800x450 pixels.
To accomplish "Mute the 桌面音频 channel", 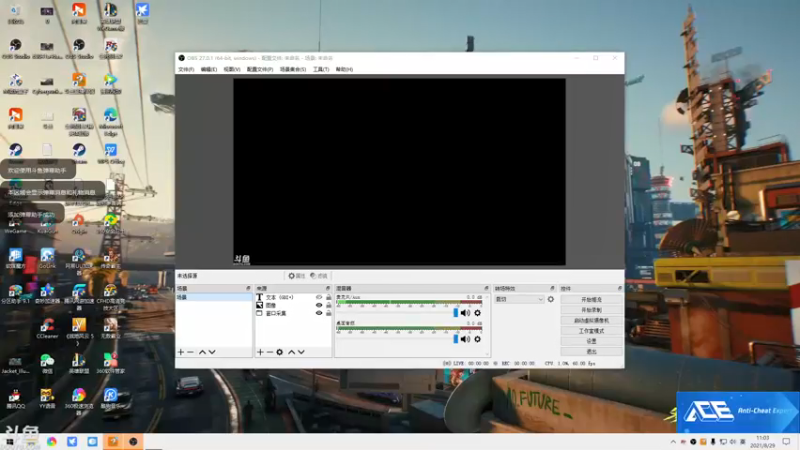I will (465, 339).
